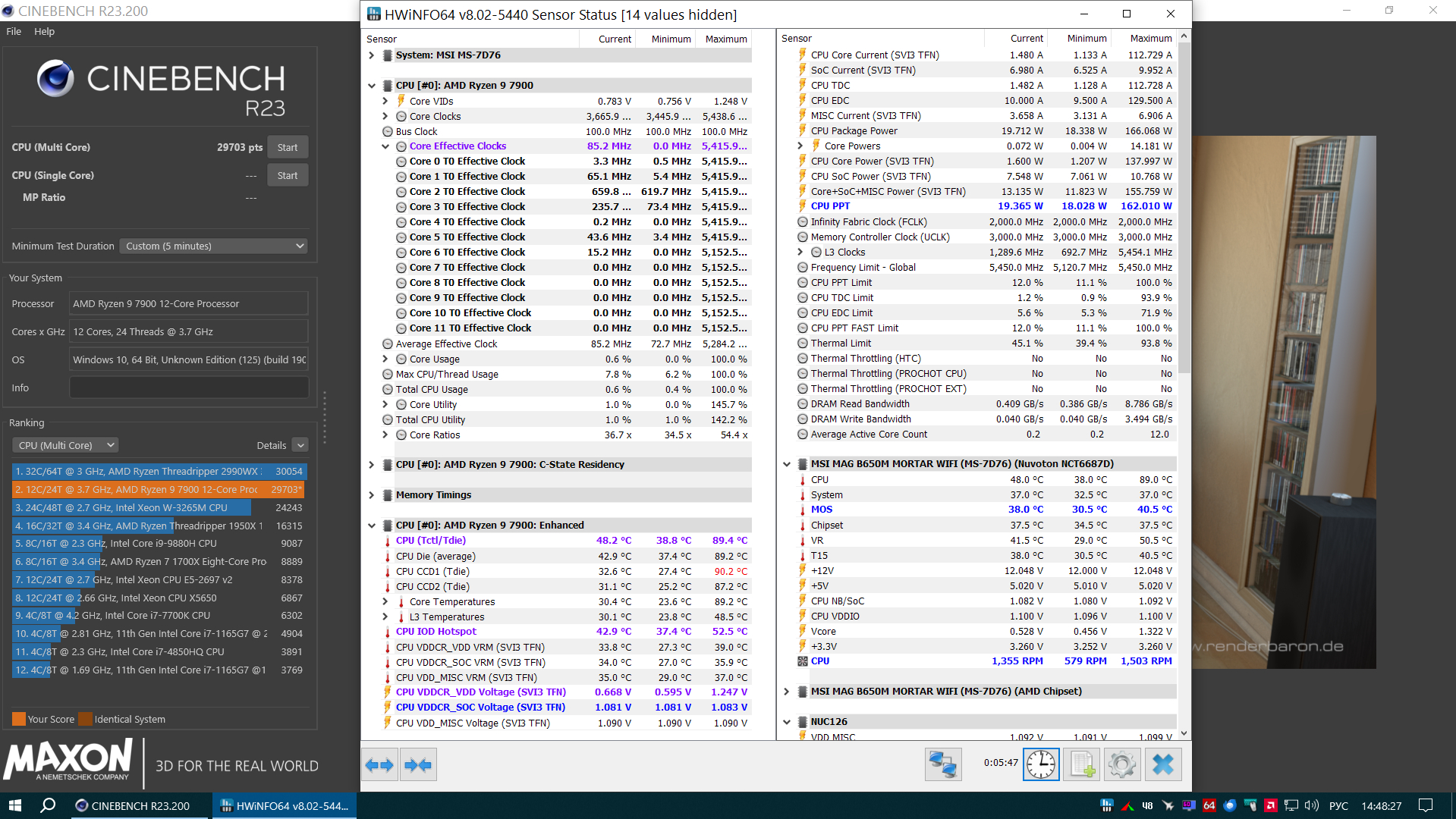Reset sensor statistics with the clock icon
The height and width of the screenshot is (819, 1456).
pyautogui.click(x=1041, y=764)
